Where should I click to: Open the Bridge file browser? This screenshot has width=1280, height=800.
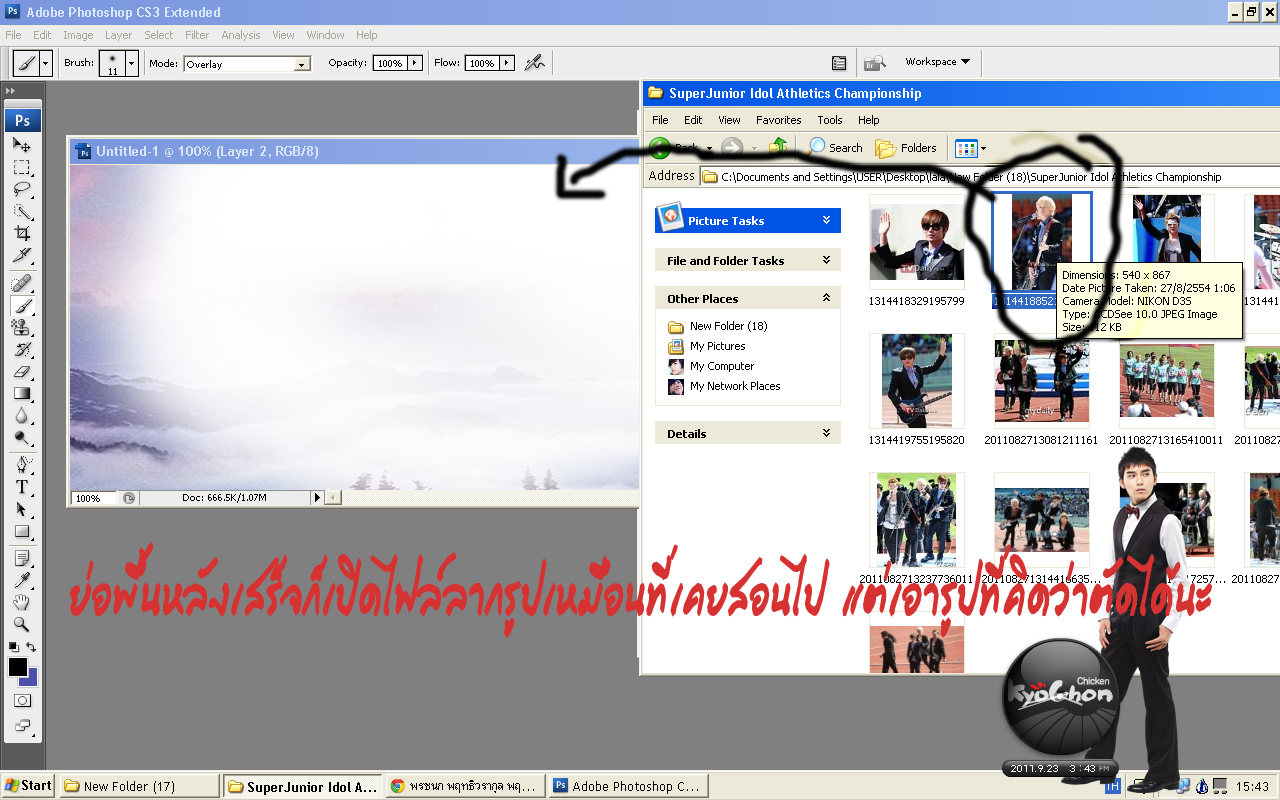tap(875, 63)
